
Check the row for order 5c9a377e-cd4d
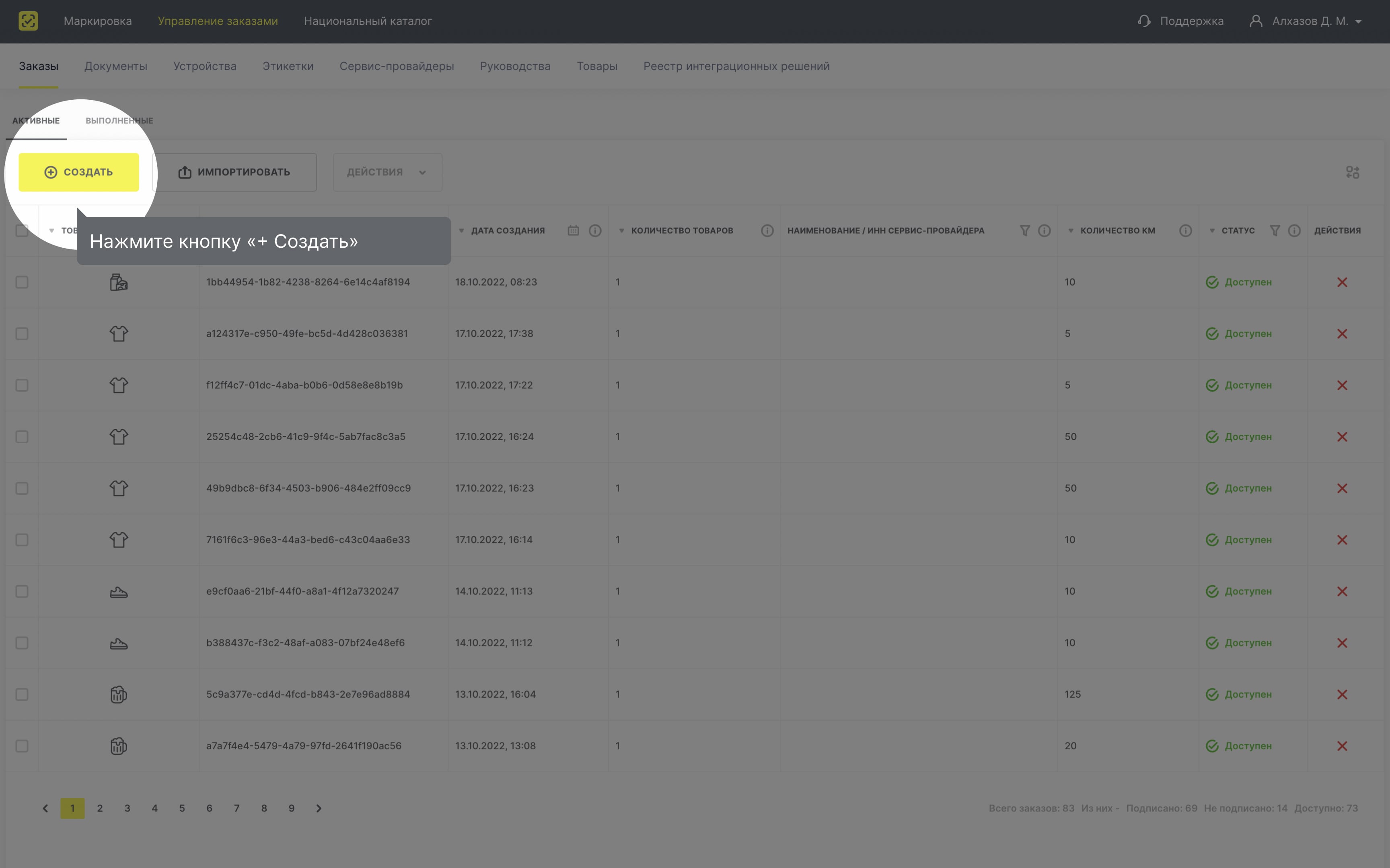pyautogui.click(x=22, y=695)
